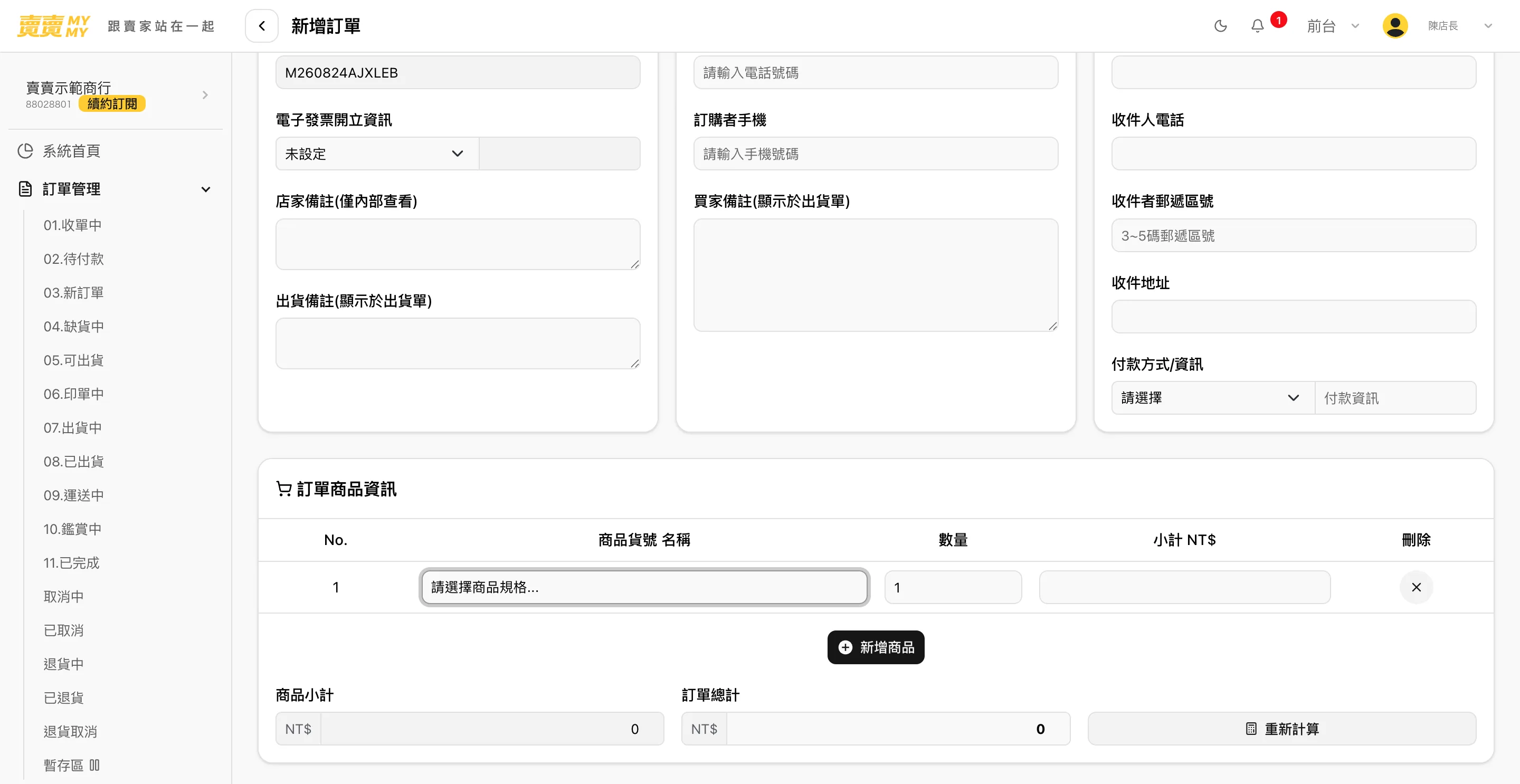The image size is (1520, 784).
Task: Open the 前台 dropdown
Action: (x=1333, y=26)
